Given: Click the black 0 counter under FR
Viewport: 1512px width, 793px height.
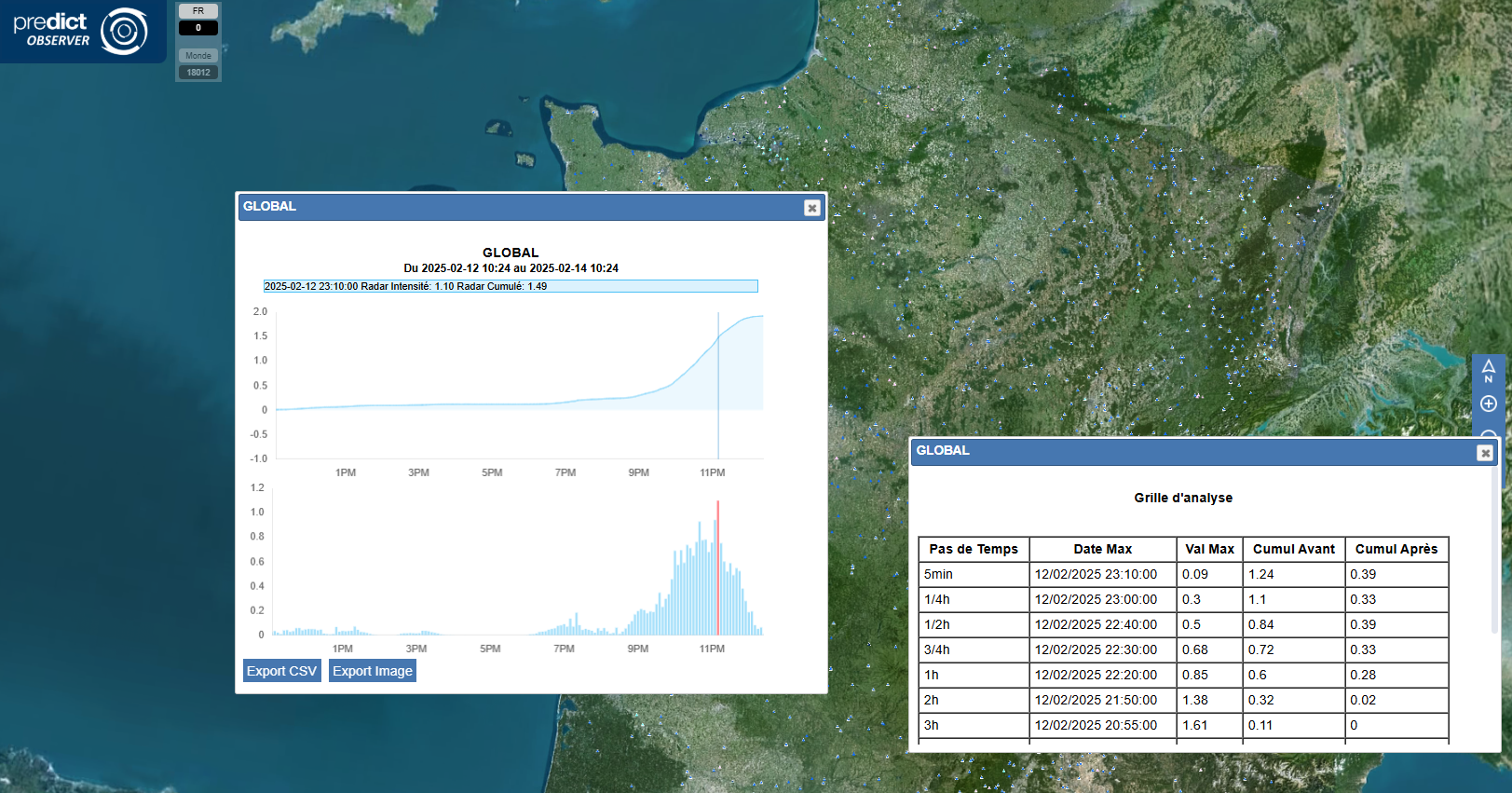Looking at the screenshot, I should [x=198, y=28].
